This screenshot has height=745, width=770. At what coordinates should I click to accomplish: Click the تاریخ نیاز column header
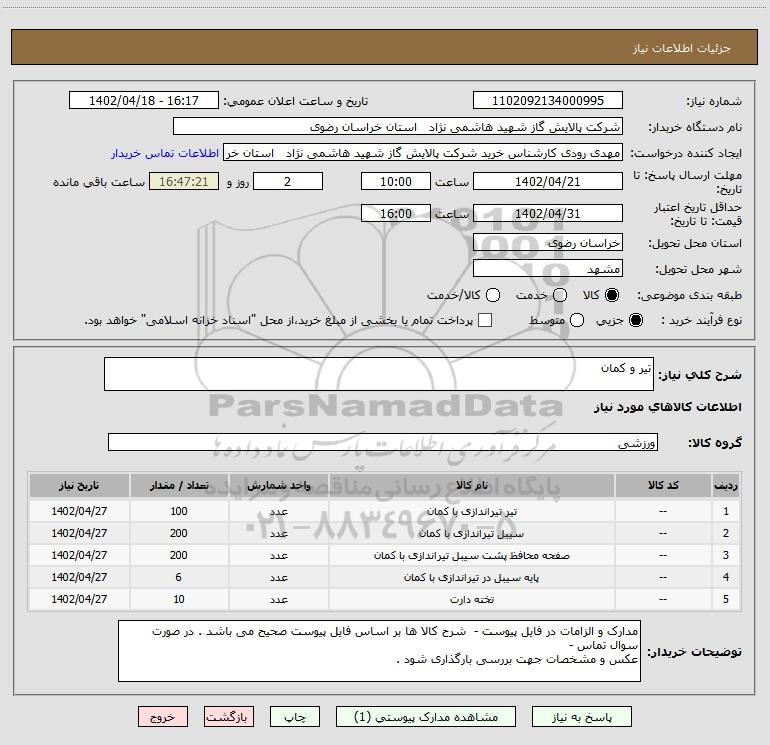79,486
